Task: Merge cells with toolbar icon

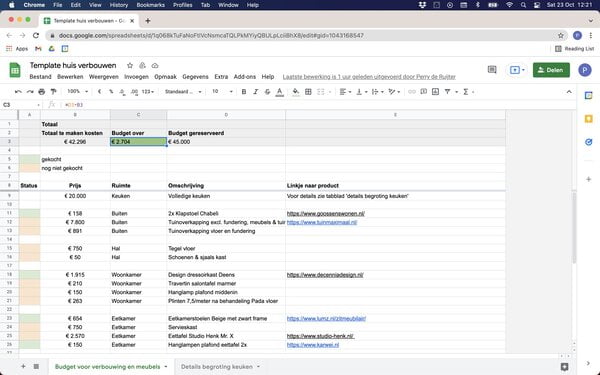Action: tap(321, 92)
